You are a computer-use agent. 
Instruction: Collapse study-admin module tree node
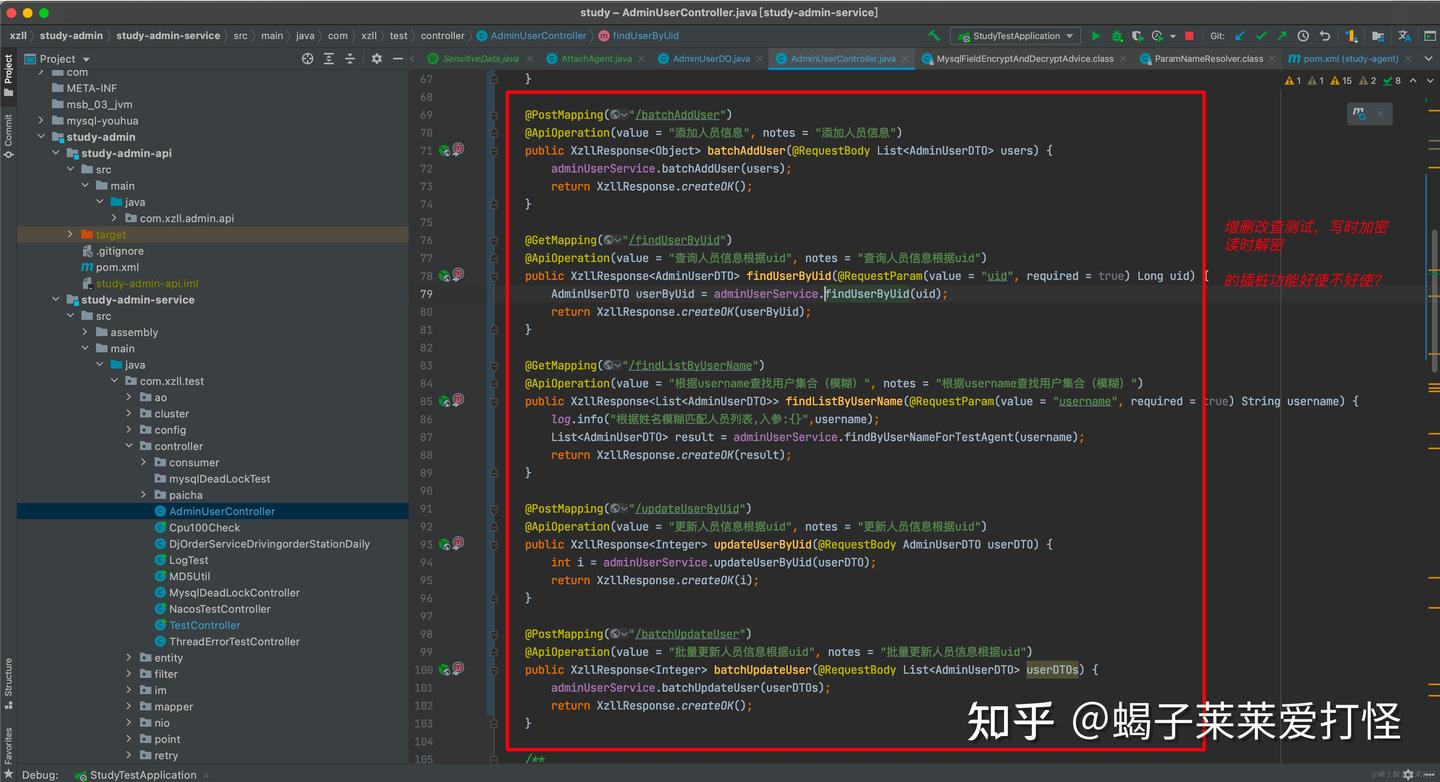pos(41,137)
